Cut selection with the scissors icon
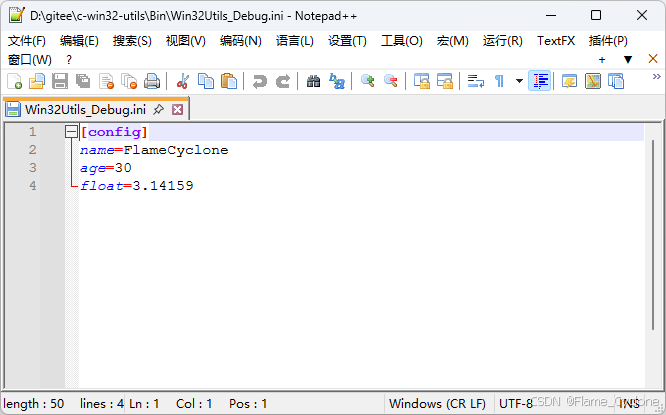 (x=183, y=81)
